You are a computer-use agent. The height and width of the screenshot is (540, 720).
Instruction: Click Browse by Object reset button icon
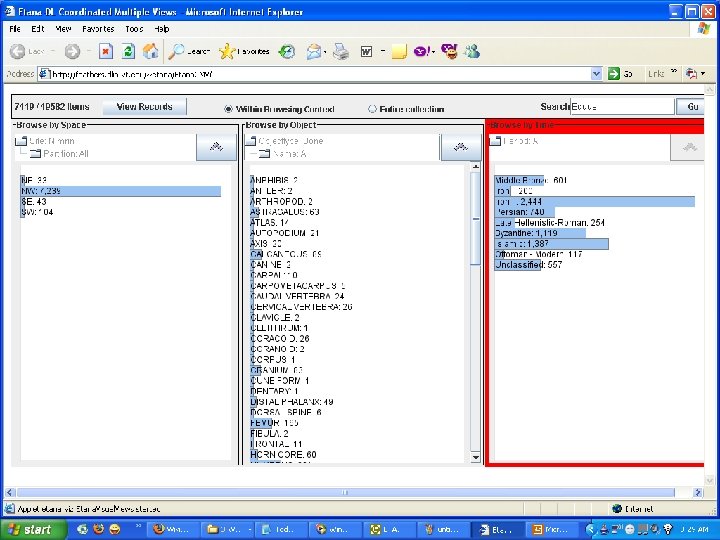(x=461, y=147)
